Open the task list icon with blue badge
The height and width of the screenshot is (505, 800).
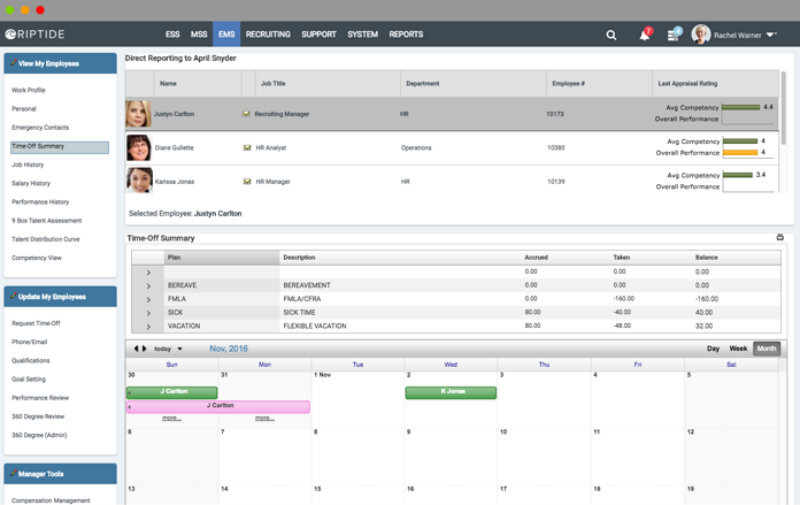point(674,35)
